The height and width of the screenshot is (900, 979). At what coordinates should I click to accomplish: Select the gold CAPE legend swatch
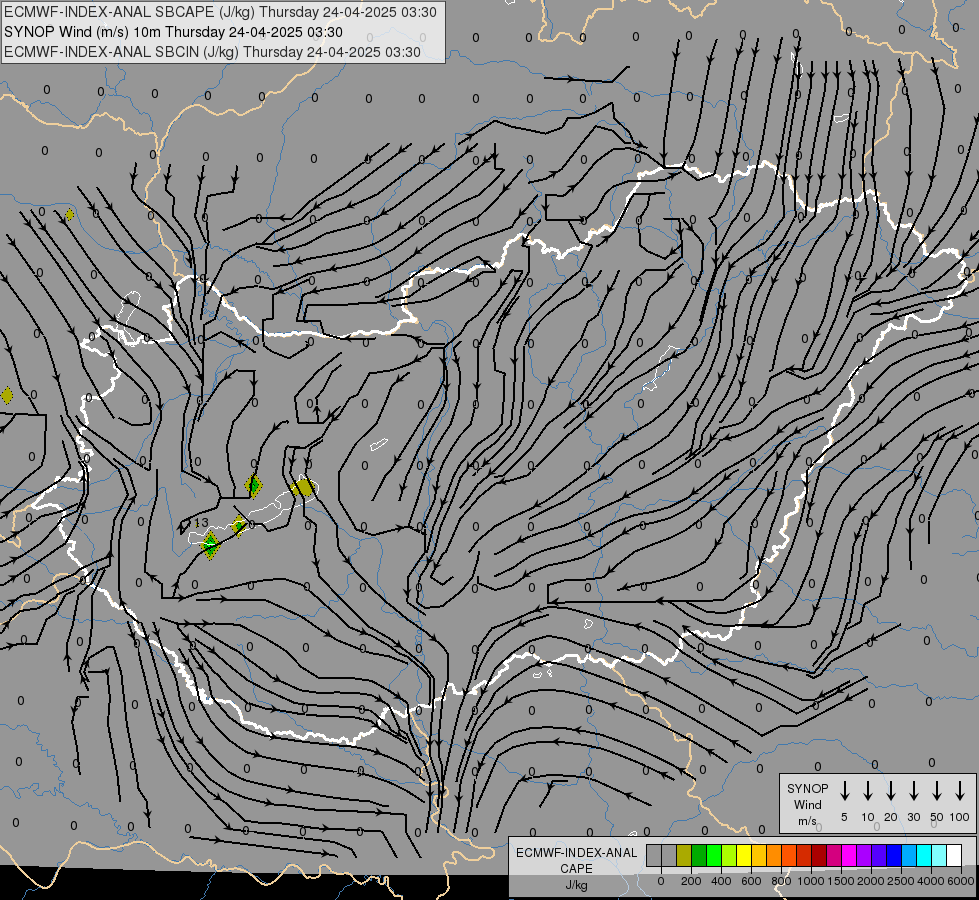pos(759,855)
